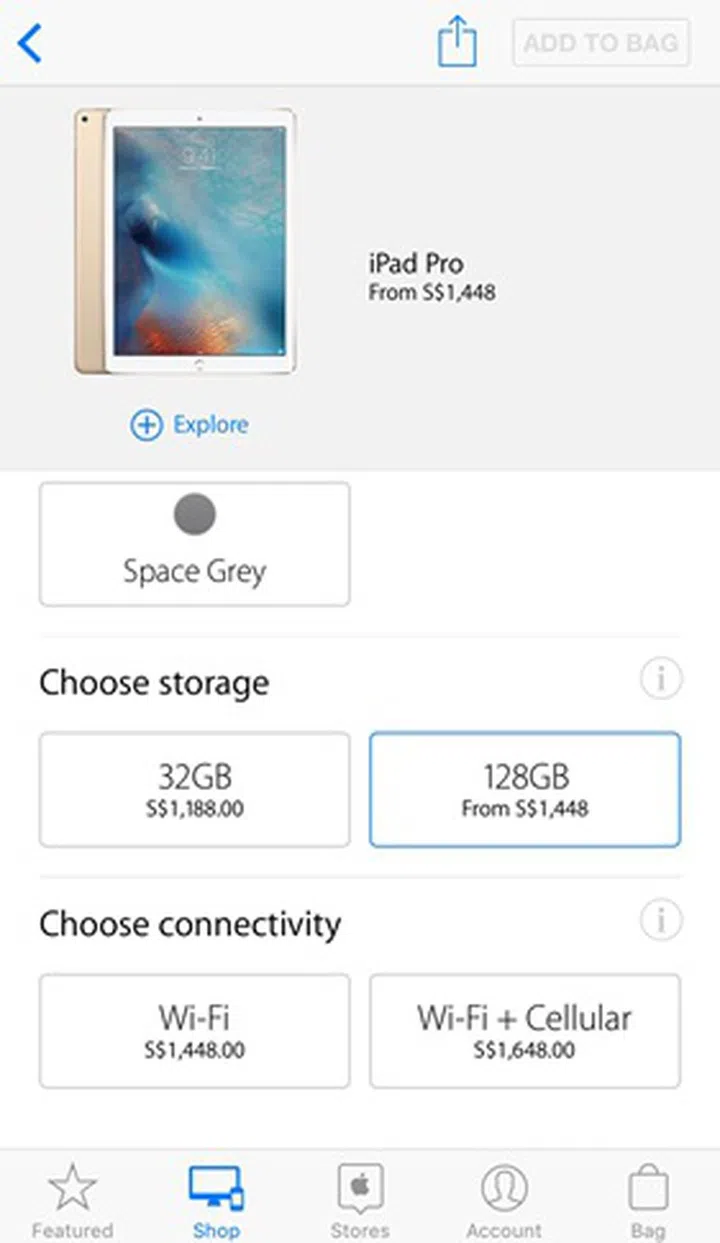Select 128GB storage option

coord(525,789)
